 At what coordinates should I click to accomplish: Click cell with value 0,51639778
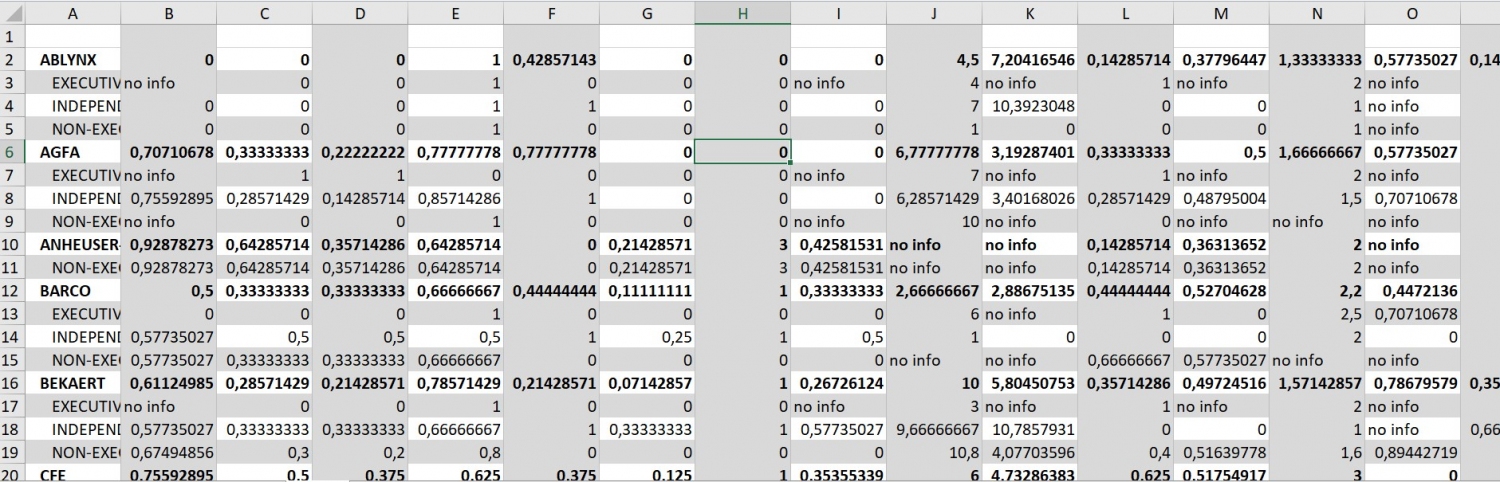click(1221, 451)
